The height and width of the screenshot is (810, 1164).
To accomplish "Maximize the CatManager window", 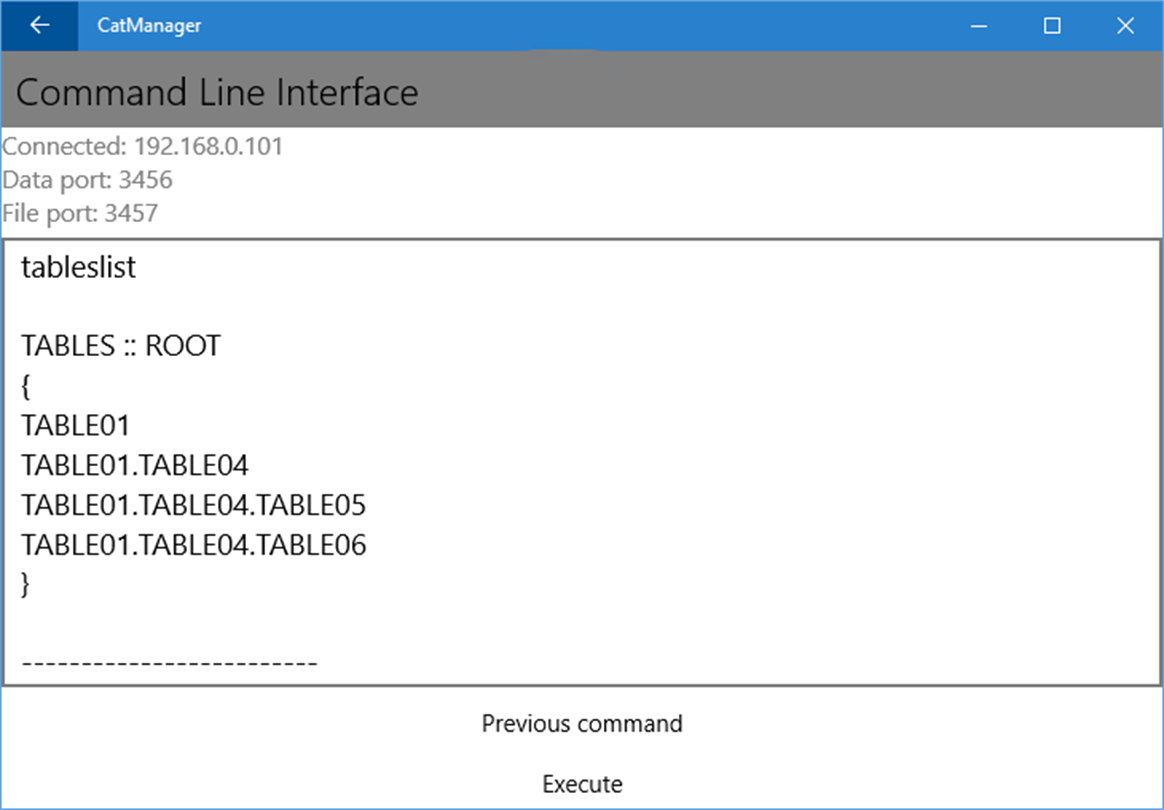I will (1052, 26).
